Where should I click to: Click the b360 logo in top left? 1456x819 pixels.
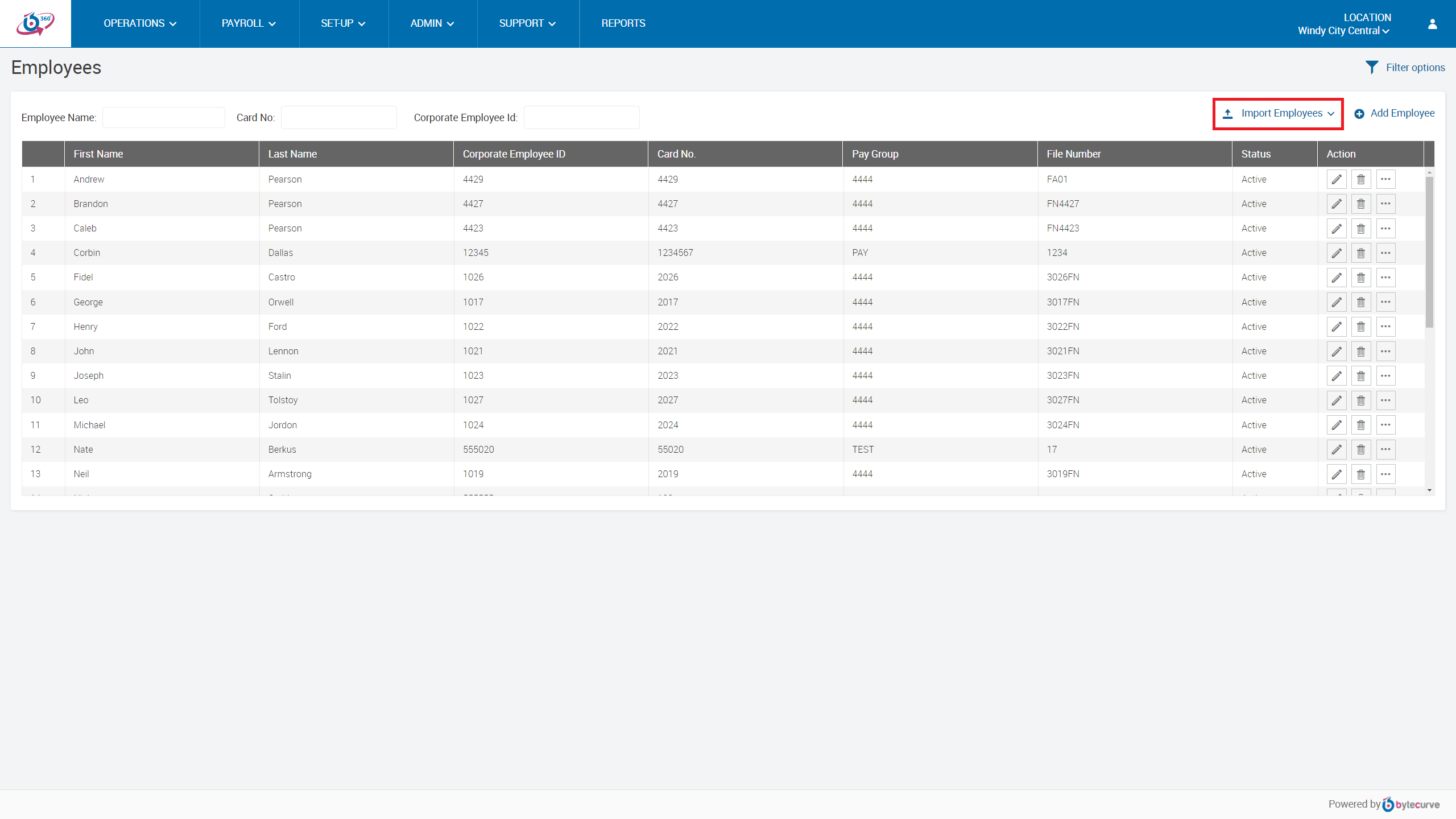35,24
